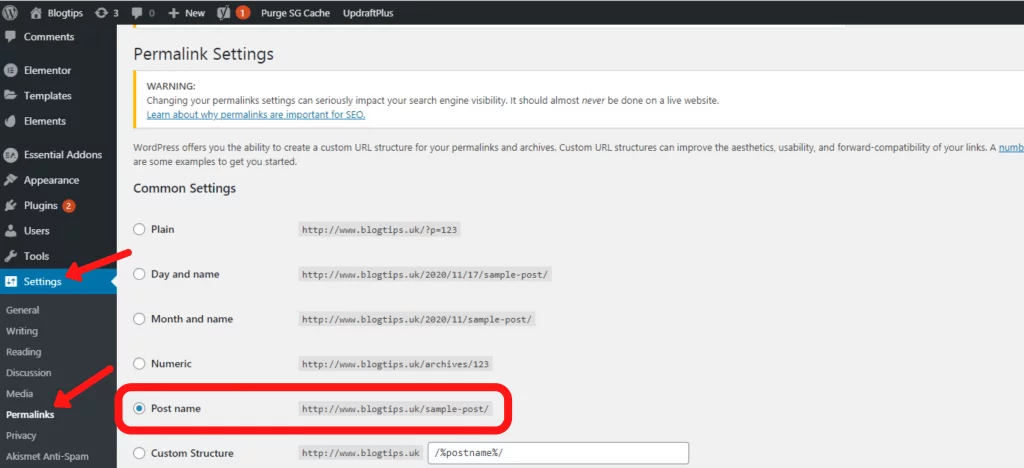Click the Common Settings heading
1024x468 pixels.
[185, 189]
